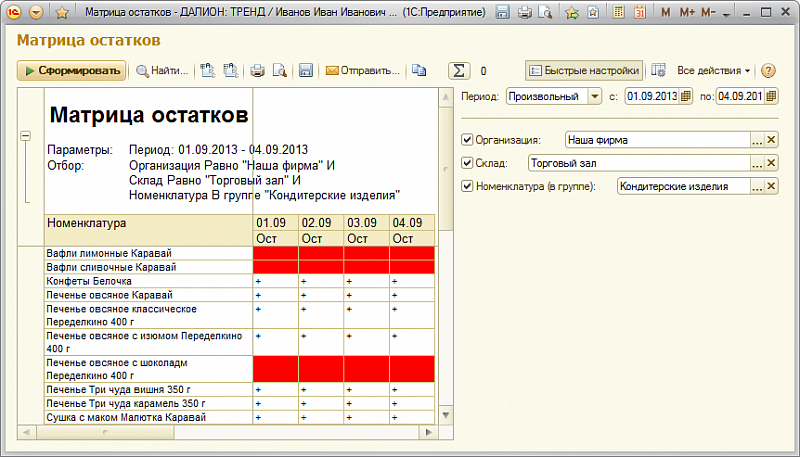
Task: Toggle the Быстрые настройки panel
Action: (584, 71)
